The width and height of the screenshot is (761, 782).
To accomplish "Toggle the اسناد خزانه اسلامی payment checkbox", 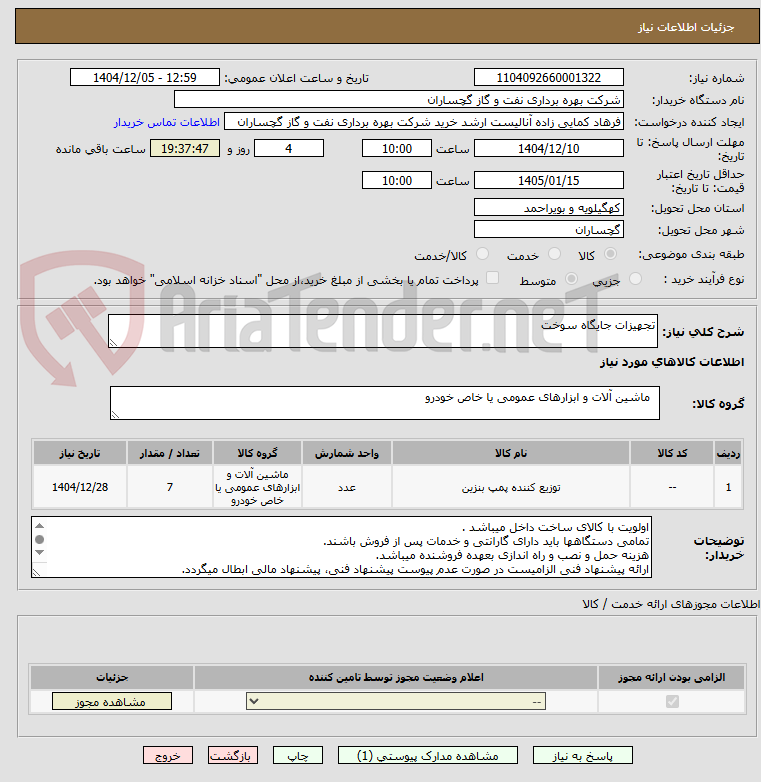I will click(x=492, y=278).
